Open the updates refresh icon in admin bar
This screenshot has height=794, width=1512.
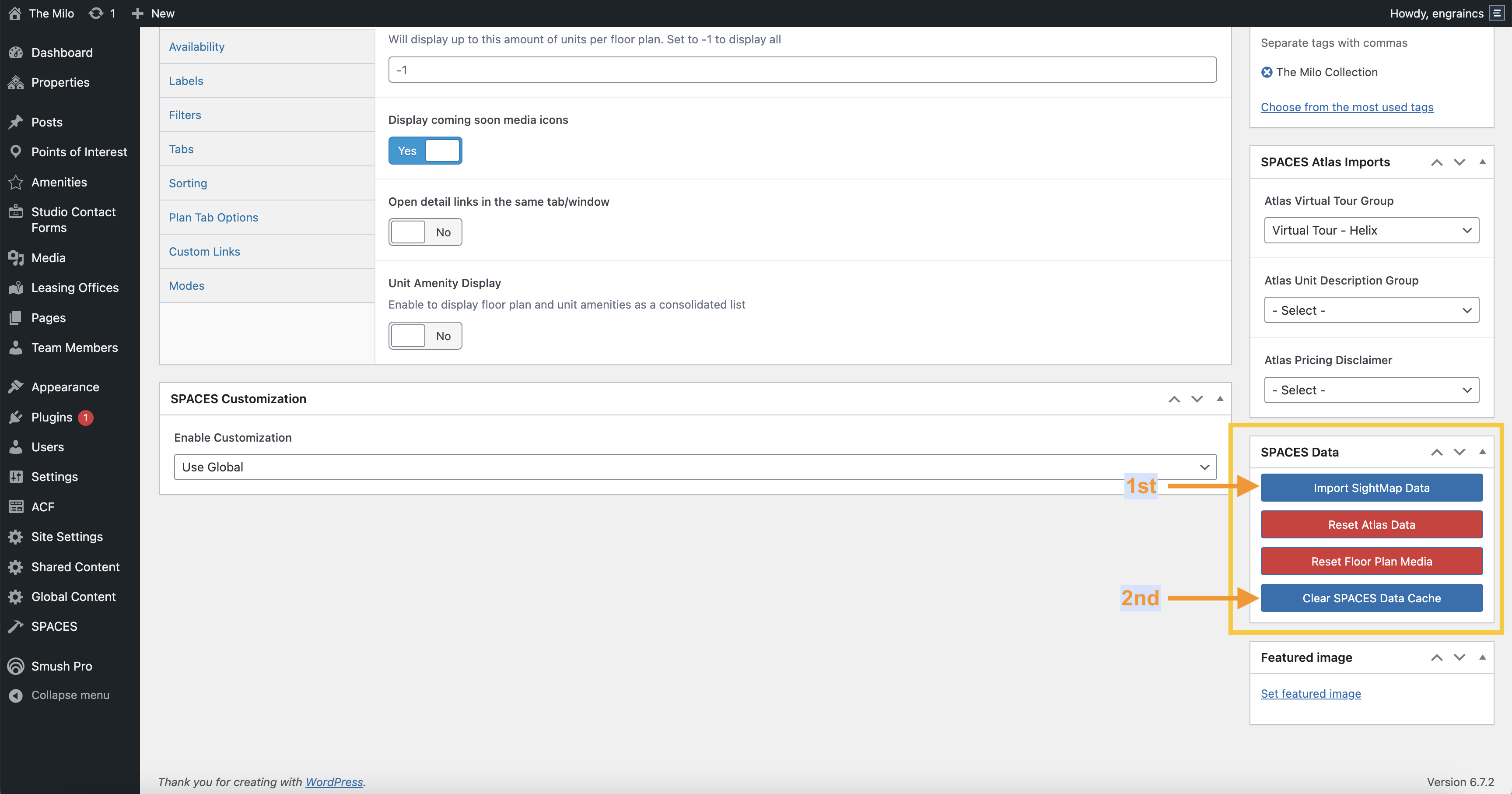96,13
